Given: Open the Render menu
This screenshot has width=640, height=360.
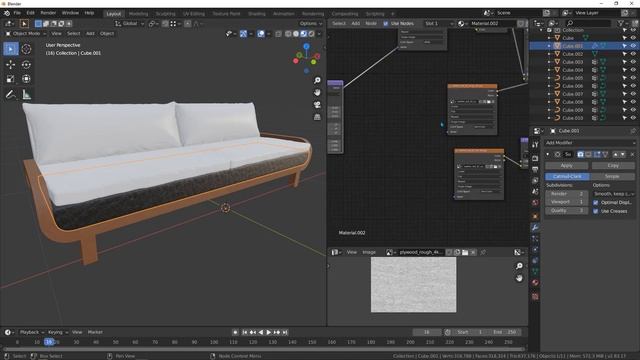Looking at the screenshot, I should [x=48, y=13].
